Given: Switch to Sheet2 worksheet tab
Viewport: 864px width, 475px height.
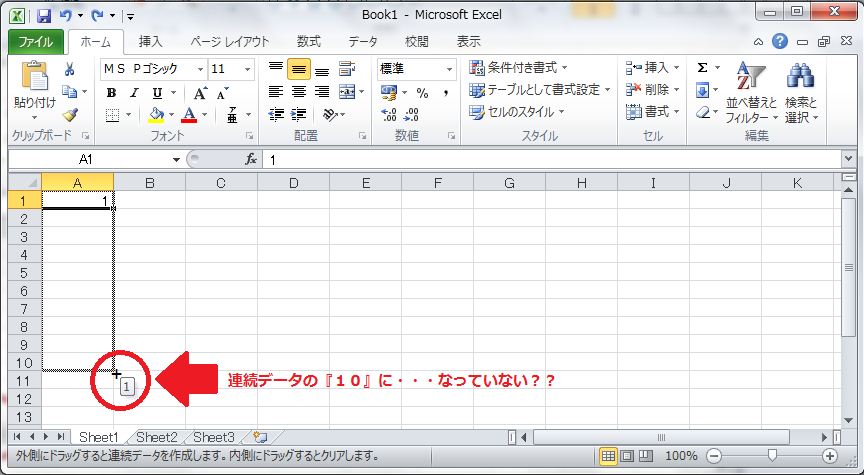Looking at the screenshot, I should [x=156, y=437].
